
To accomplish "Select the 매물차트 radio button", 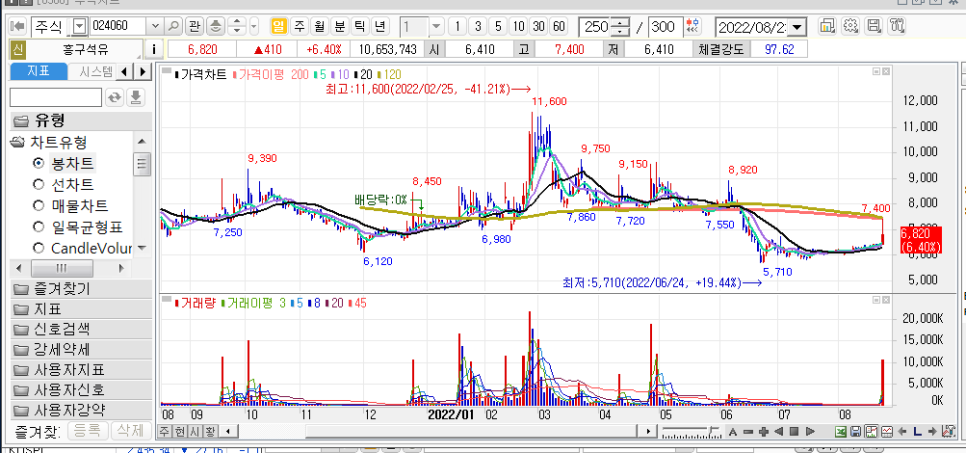I will click(x=39, y=205).
